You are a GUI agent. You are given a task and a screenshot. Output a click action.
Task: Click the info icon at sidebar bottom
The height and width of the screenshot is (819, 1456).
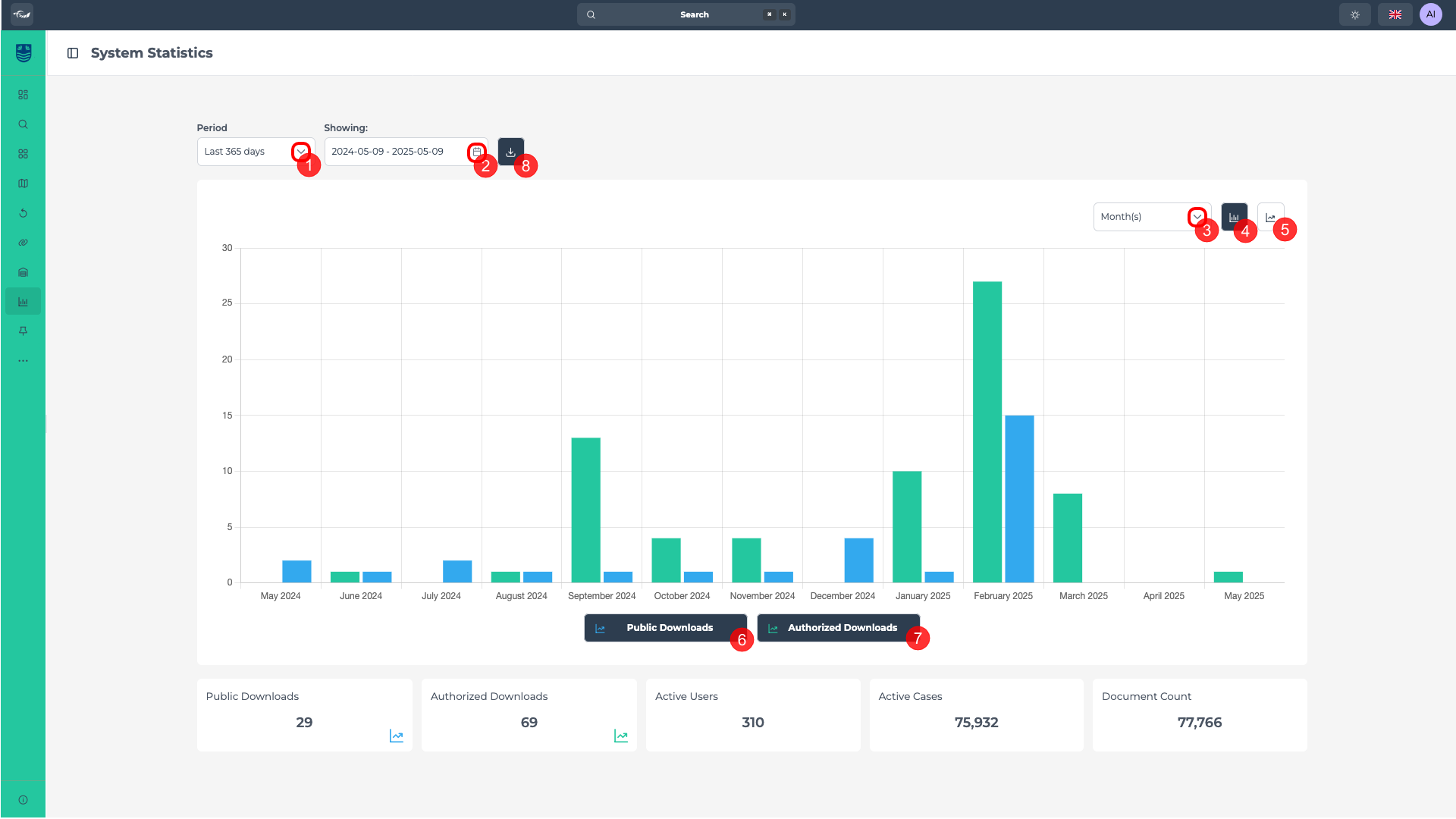coord(23,800)
